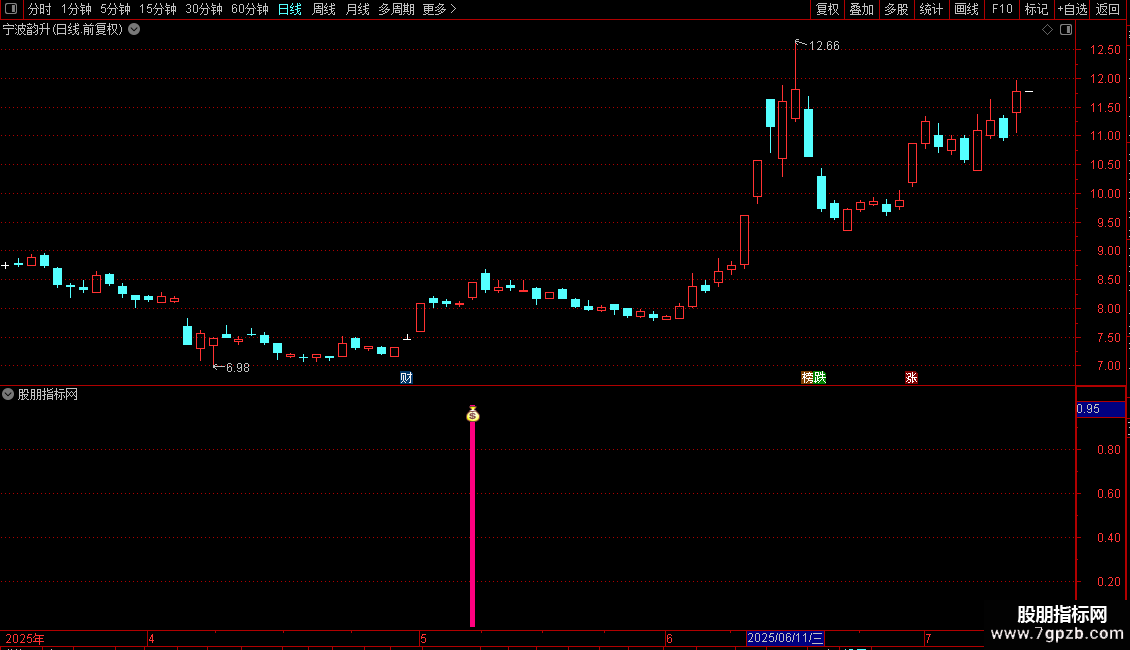This screenshot has height=650, width=1130.
Task: Click the 财 financial marker on chart
Action: (x=406, y=378)
